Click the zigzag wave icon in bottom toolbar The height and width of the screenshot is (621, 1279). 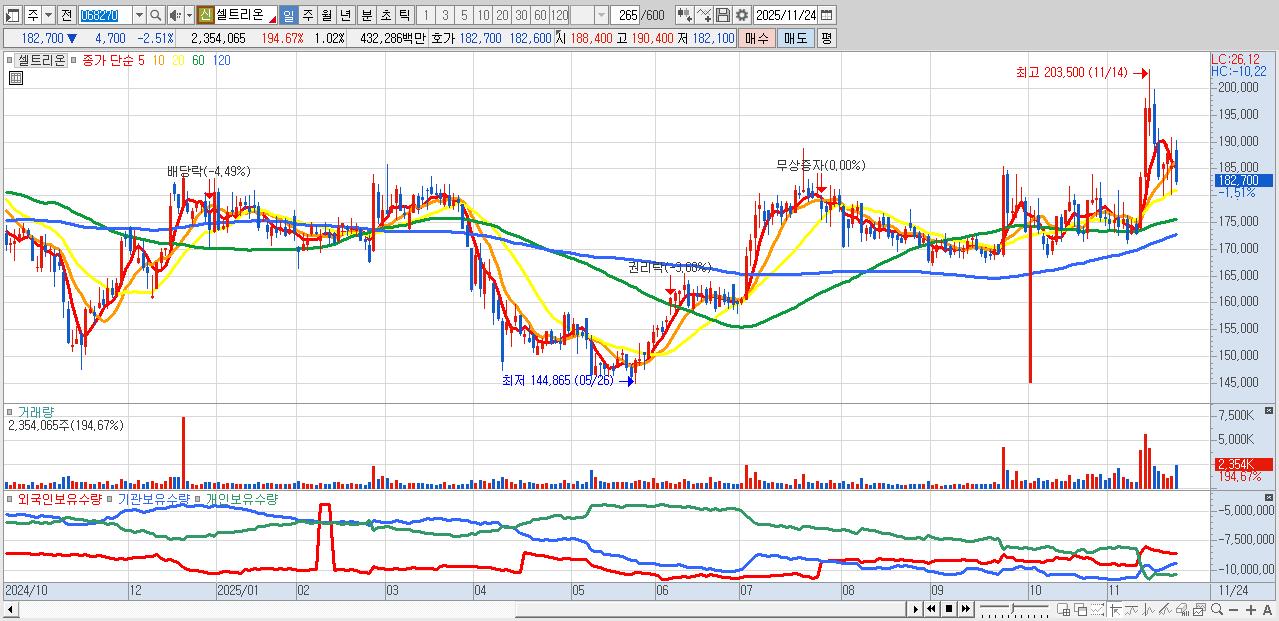[1148, 610]
